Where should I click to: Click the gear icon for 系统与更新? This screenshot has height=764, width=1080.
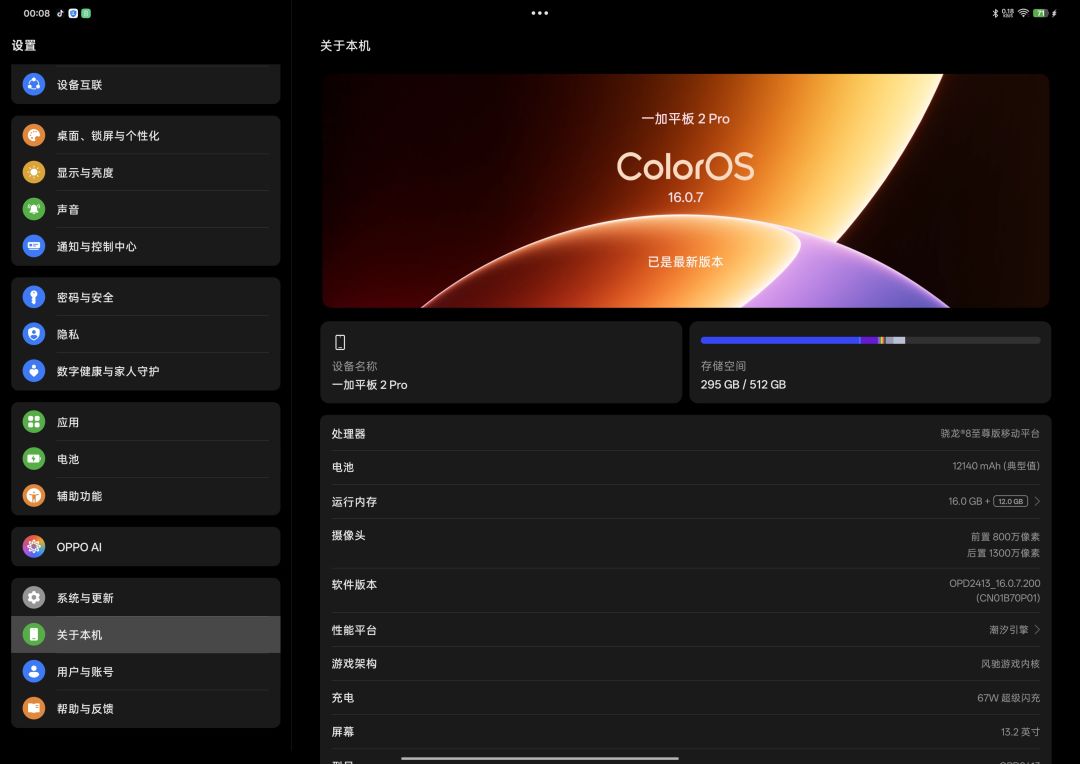[x=34, y=597]
